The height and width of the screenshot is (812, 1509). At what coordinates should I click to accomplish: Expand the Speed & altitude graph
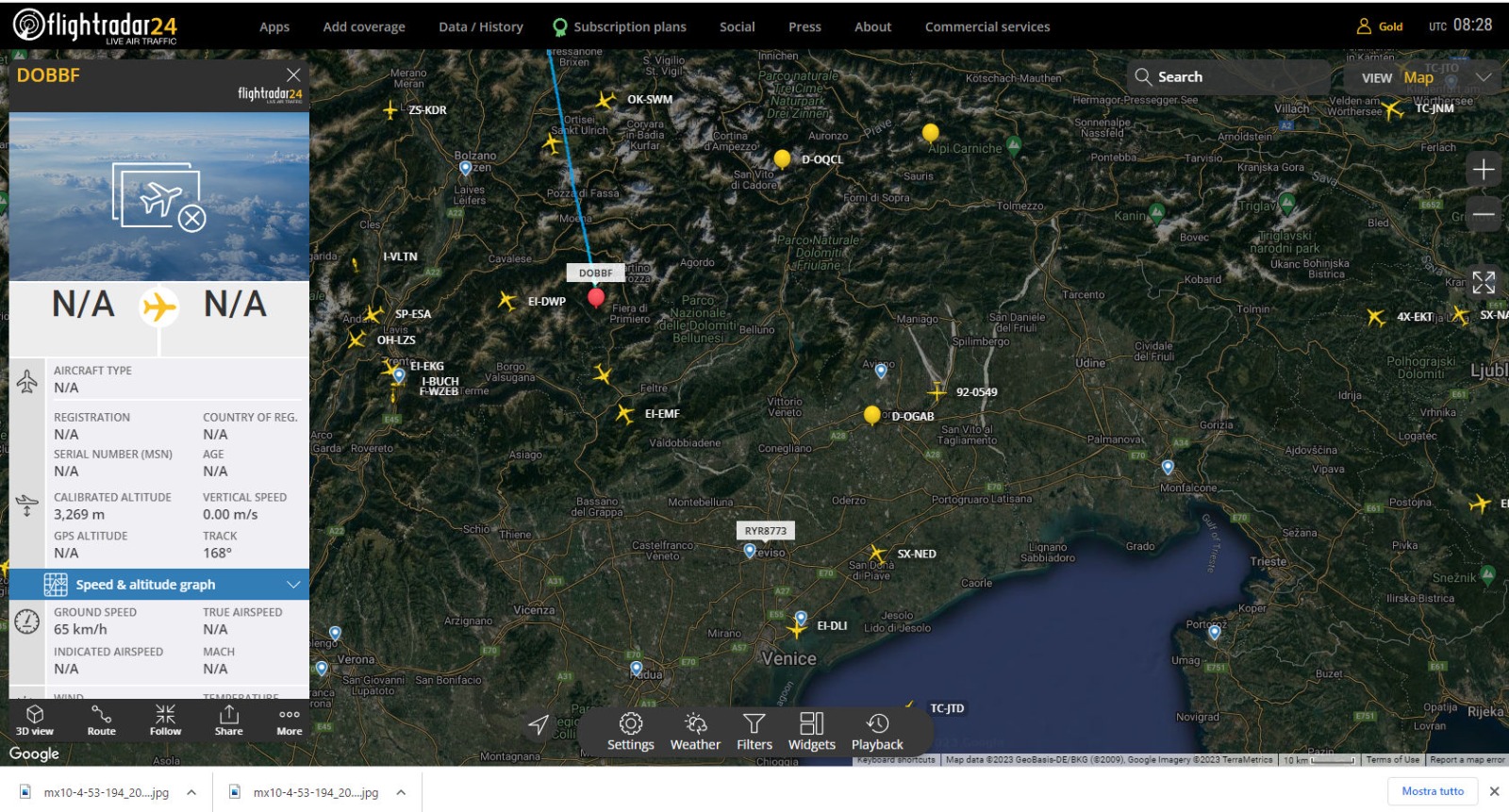pos(159,585)
